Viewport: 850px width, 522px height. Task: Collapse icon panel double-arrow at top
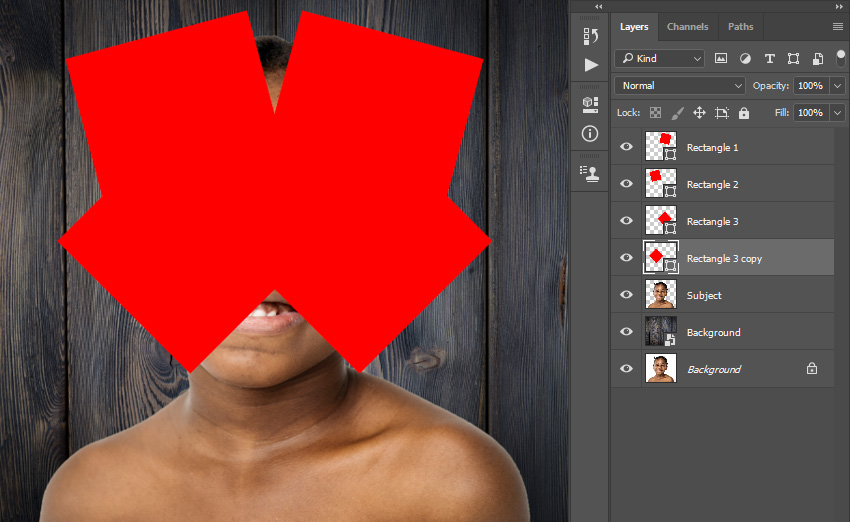[598, 7]
